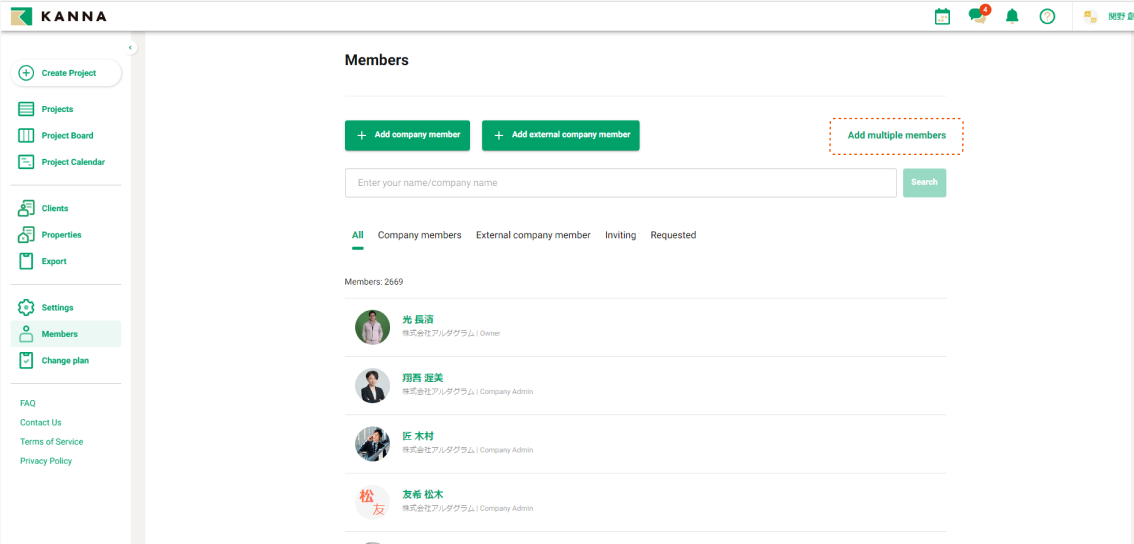The height and width of the screenshot is (544, 1134).
Task: Click the notification bell icon
Action: point(1012,16)
